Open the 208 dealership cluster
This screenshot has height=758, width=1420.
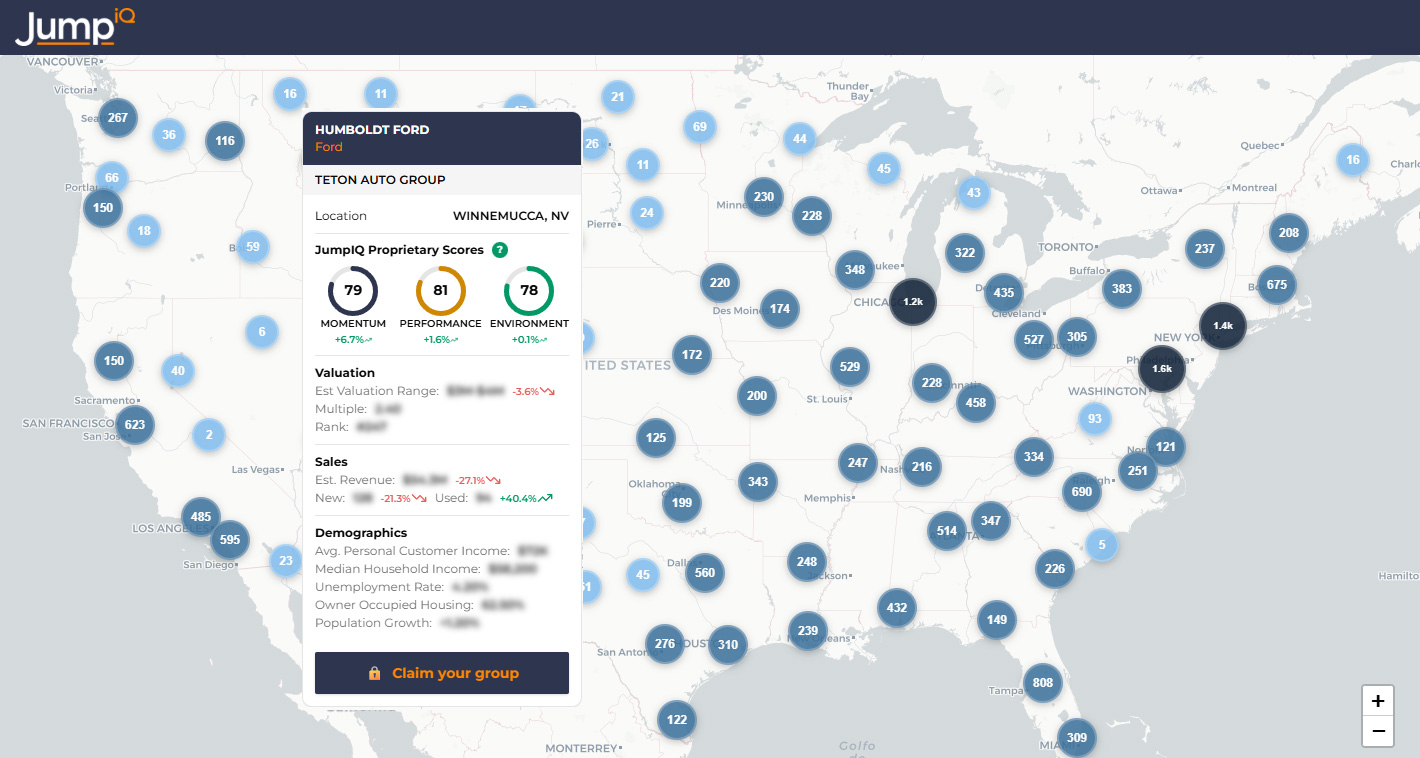point(1289,233)
